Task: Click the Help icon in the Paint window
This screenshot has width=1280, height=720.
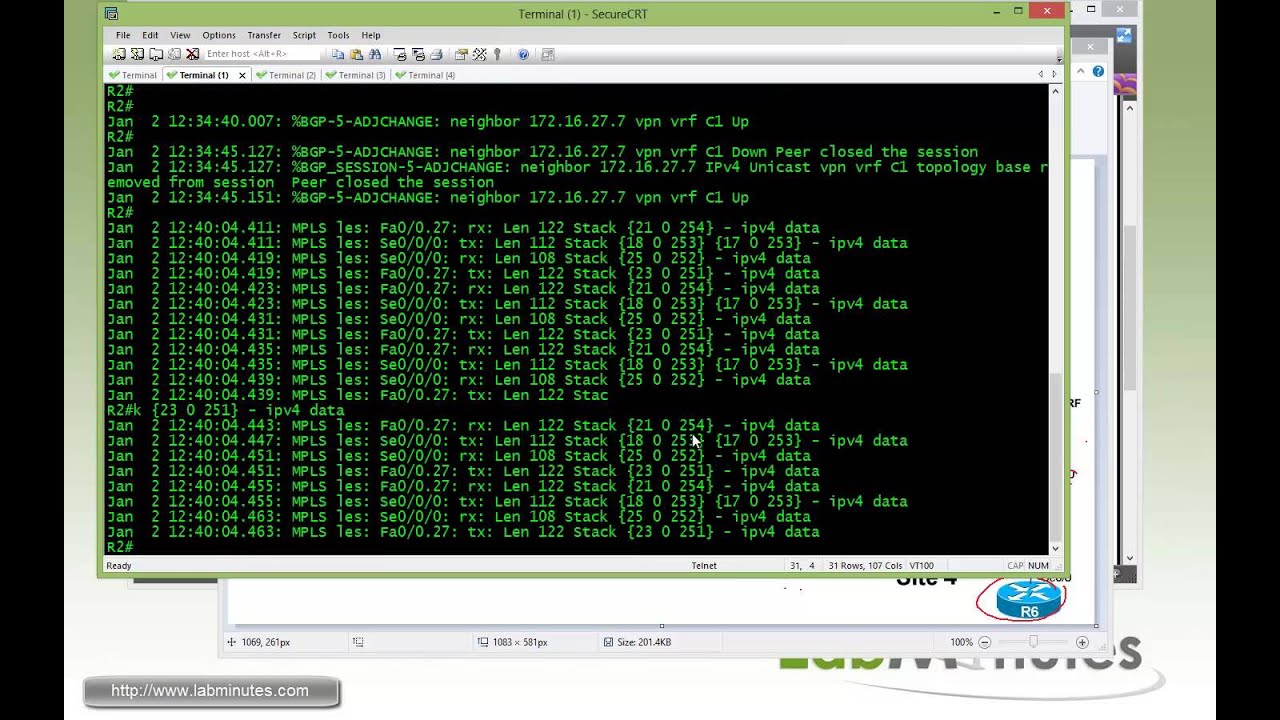Action: [1098, 71]
